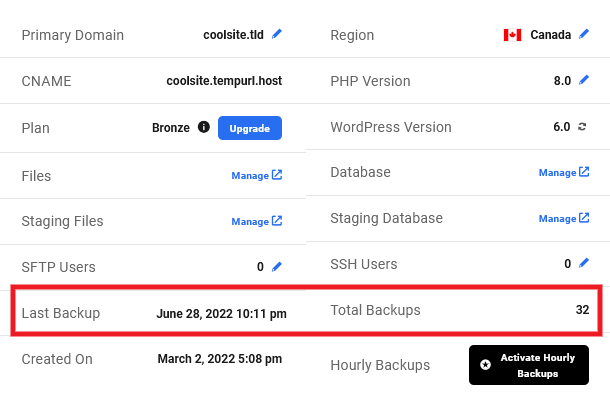Click the March 2, 2022 creation date
This screenshot has height=405, width=610.
pyautogui.click(x=220, y=359)
